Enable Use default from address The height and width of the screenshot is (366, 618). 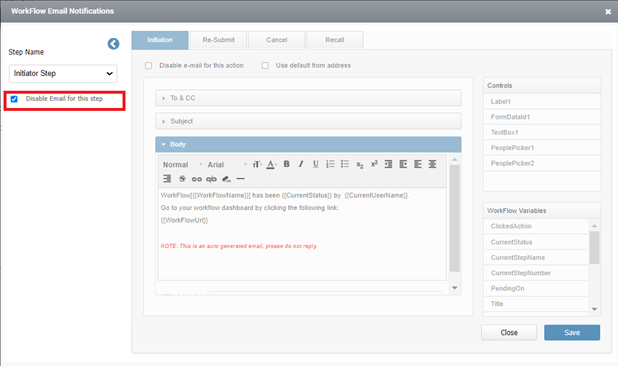tap(265, 65)
